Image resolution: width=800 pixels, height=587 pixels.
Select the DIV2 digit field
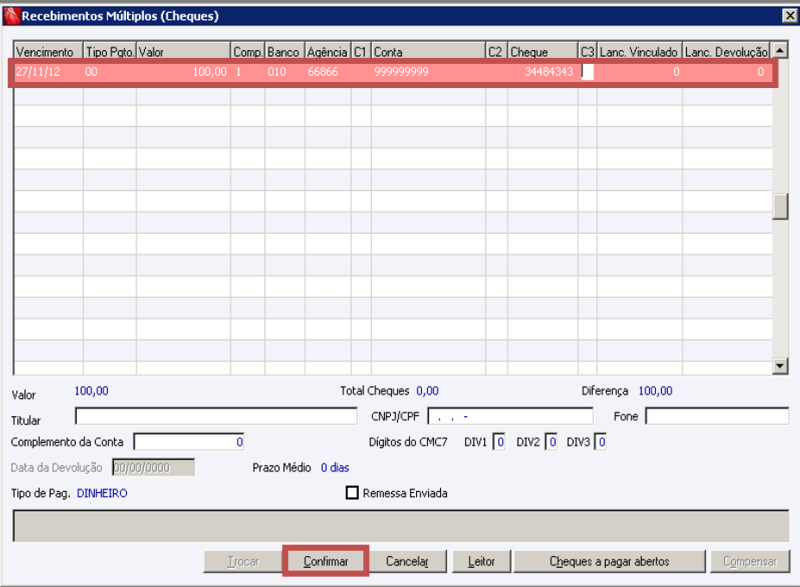[x=552, y=442]
